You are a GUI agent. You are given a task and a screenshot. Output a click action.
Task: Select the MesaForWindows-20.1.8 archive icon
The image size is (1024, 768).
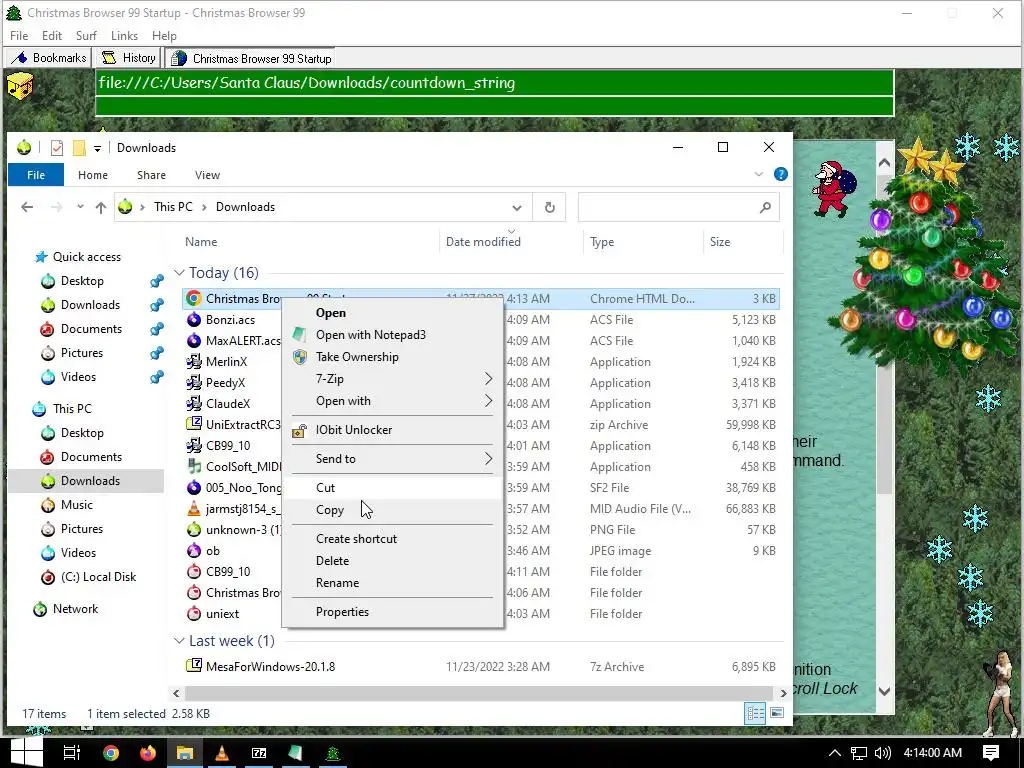(194, 666)
